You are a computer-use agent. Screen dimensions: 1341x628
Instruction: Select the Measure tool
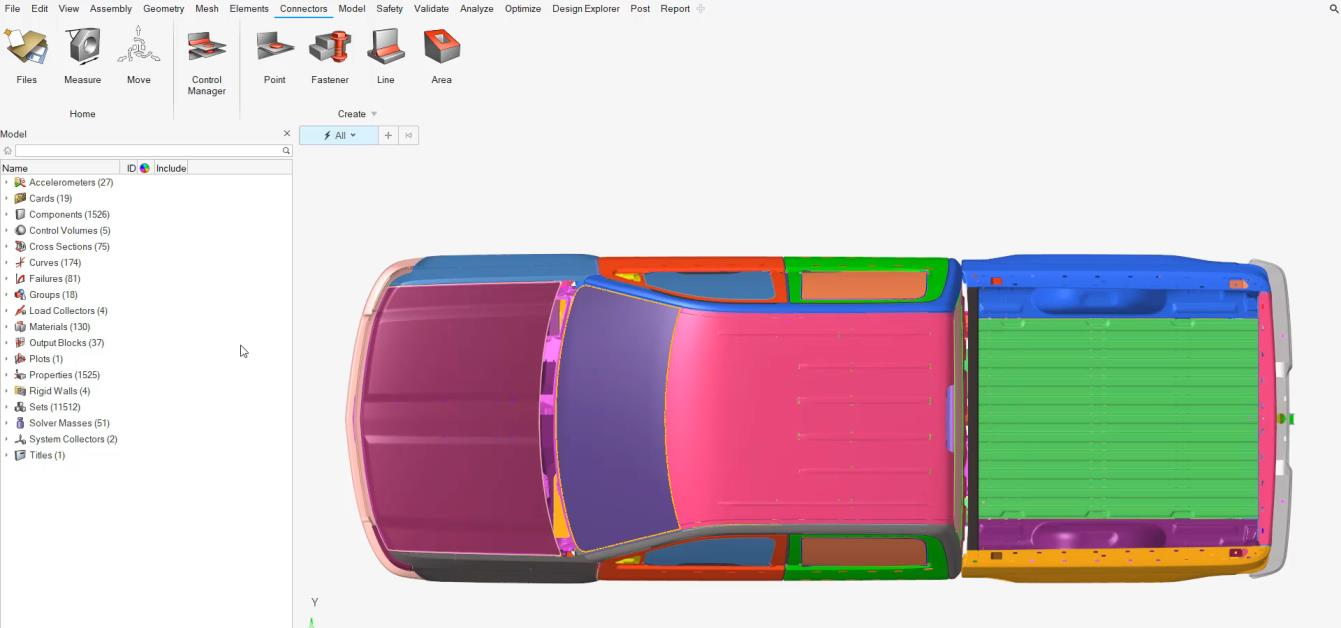pyautogui.click(x=82, y=48)
